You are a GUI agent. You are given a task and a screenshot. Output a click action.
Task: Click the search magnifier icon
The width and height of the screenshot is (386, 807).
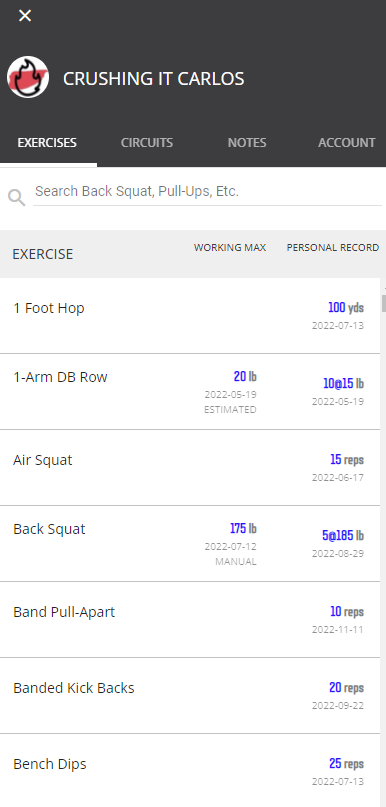[16, 197]
